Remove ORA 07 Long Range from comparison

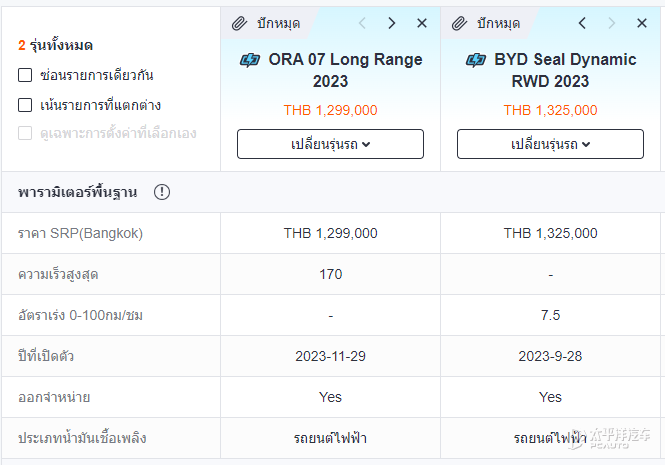pos(422,23)
